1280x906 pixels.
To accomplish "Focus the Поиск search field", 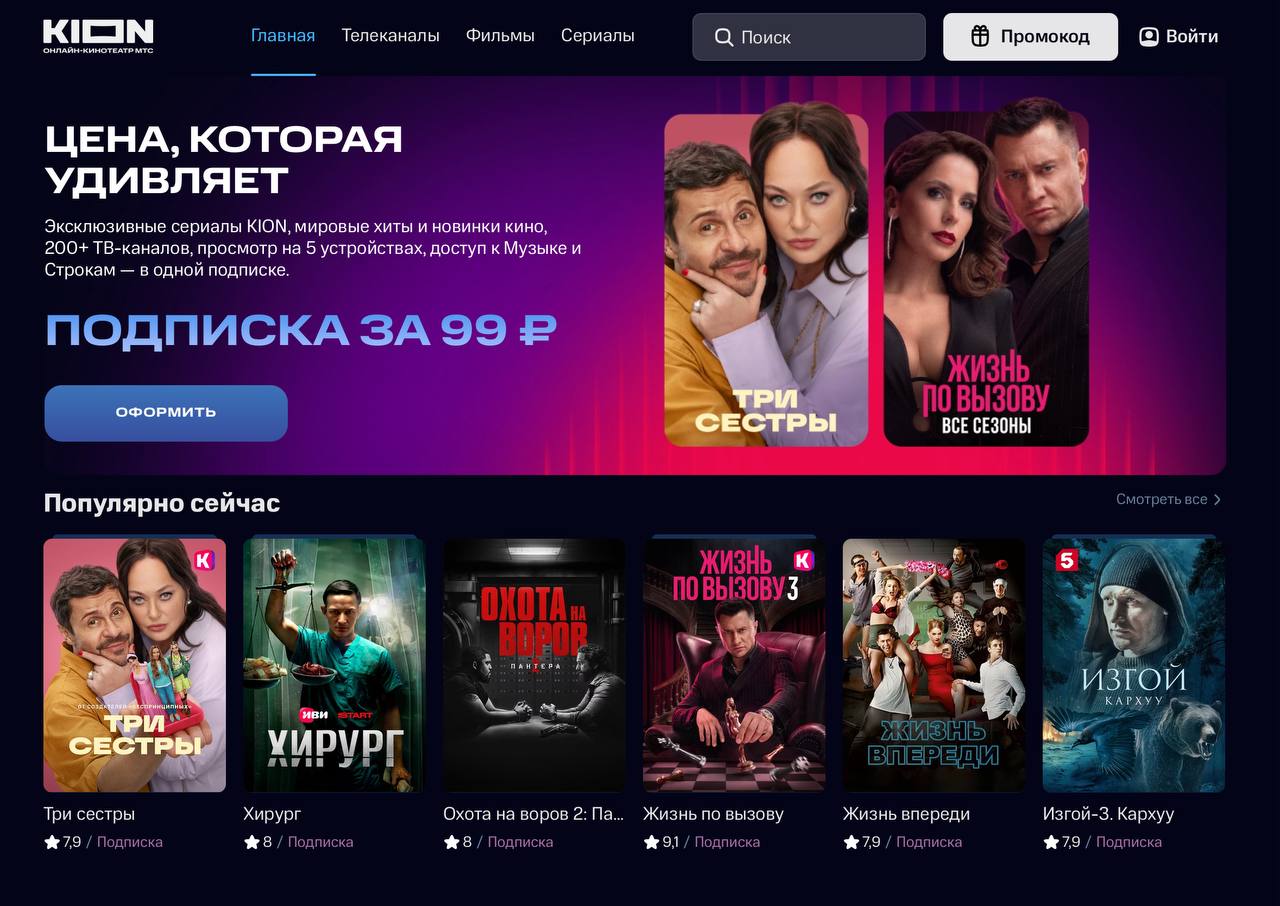I will click(x=809, y=37).
